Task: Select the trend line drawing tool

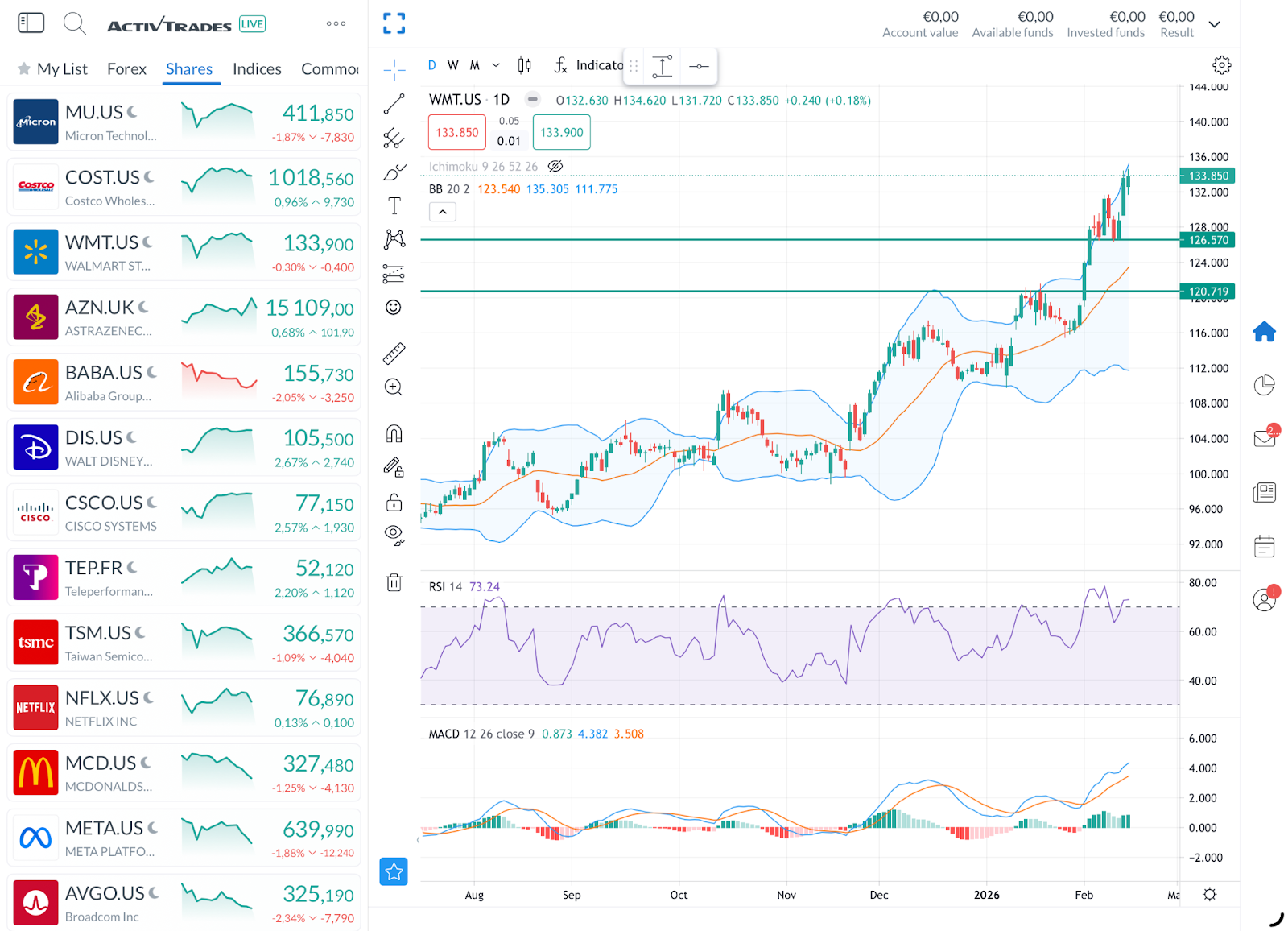Action: 394,104
